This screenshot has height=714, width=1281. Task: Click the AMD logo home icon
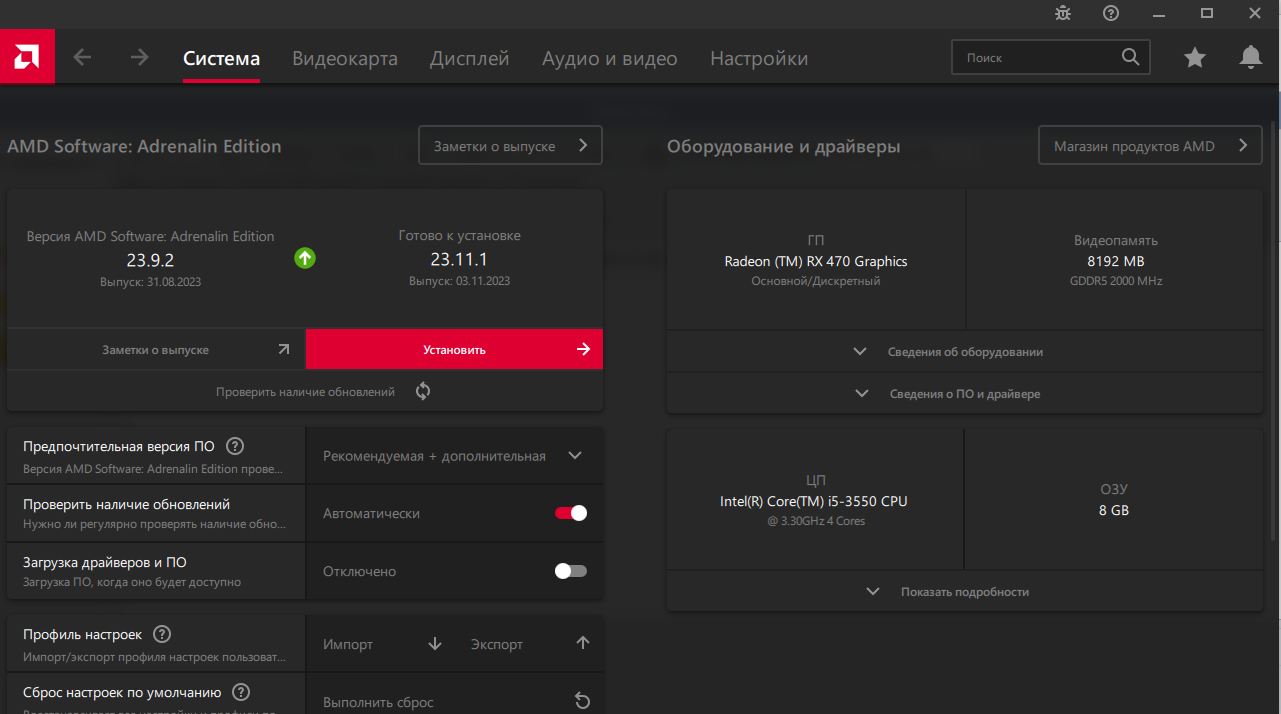[x=27, y=57]
